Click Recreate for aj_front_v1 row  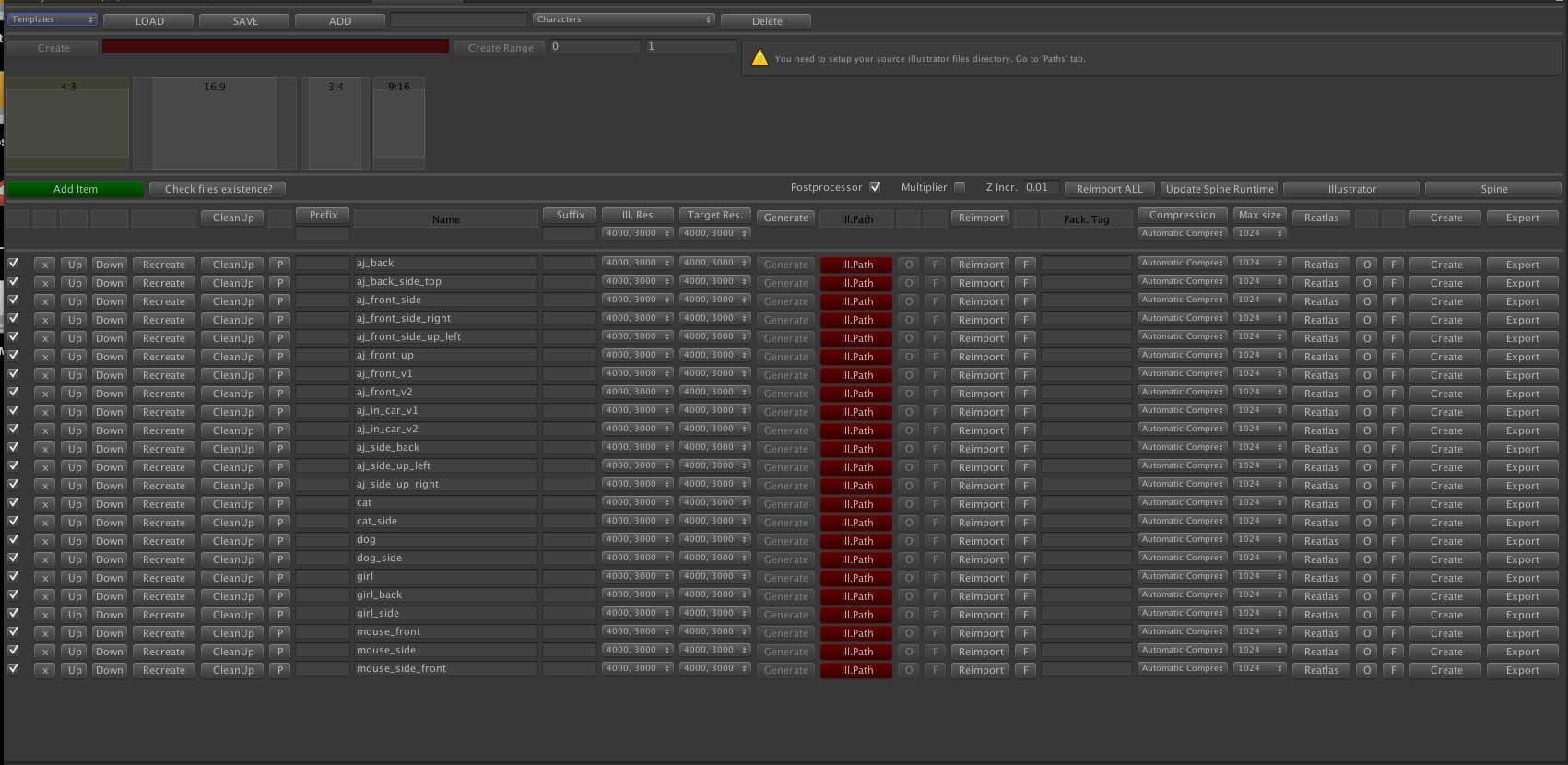coord(164,375)
